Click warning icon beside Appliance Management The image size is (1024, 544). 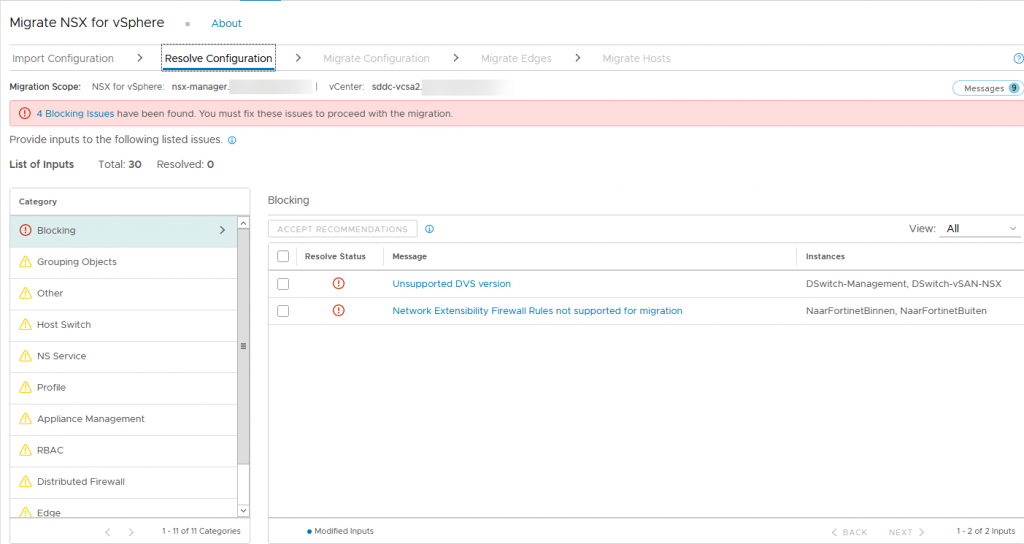click(x=25, y=418)
